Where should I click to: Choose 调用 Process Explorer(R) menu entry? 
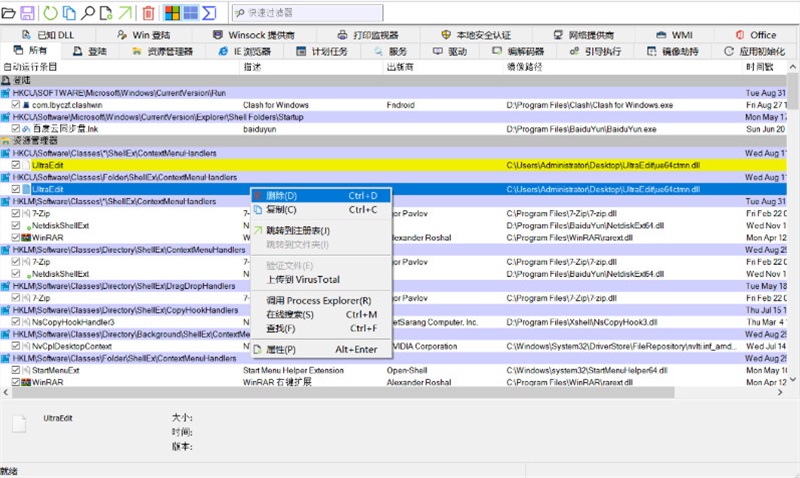point(321,300)
